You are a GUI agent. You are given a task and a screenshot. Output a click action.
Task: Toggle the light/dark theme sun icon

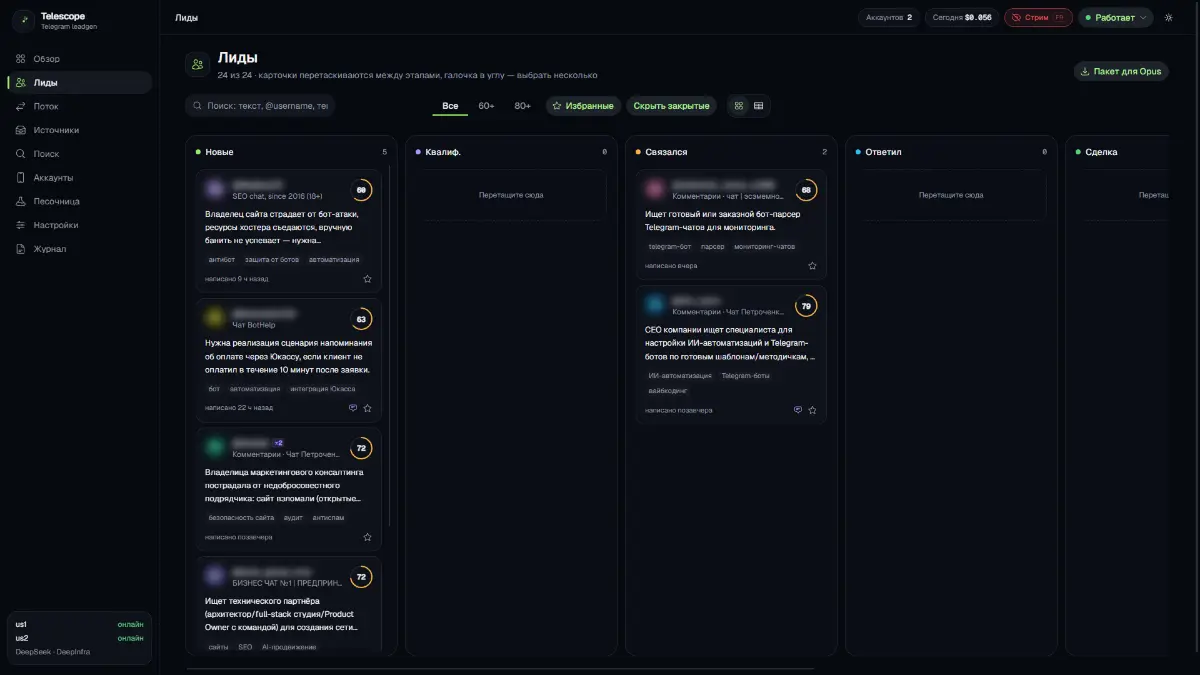pyautogui.click(x=1168, y=18)
